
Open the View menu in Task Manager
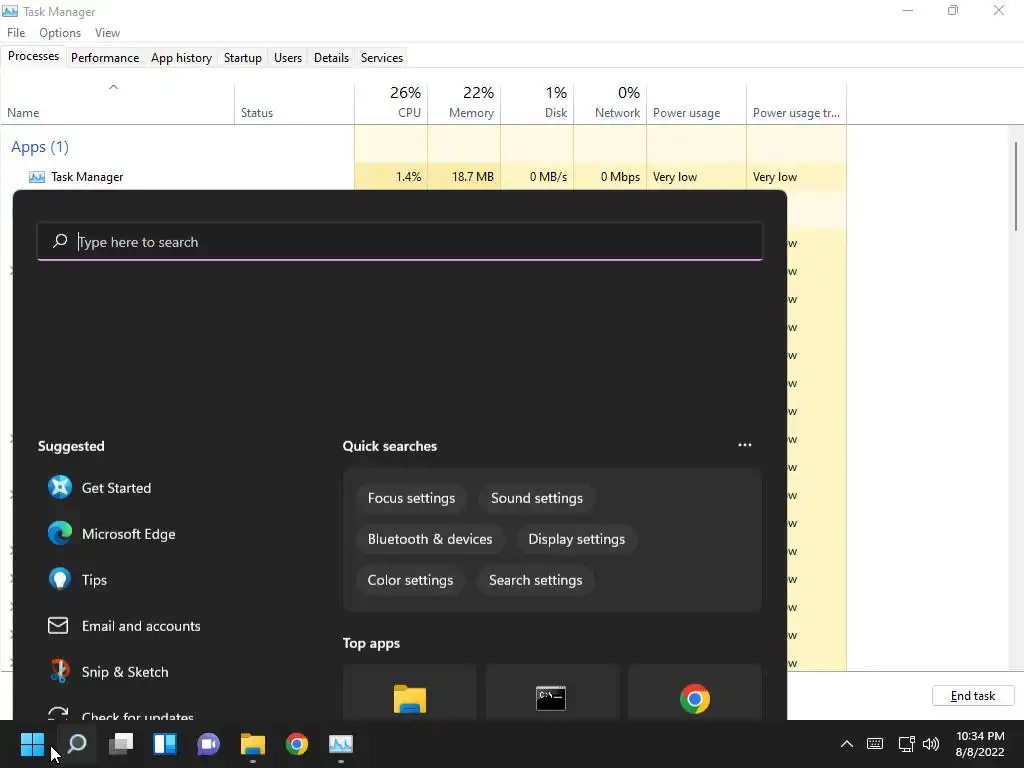[107, 33]
